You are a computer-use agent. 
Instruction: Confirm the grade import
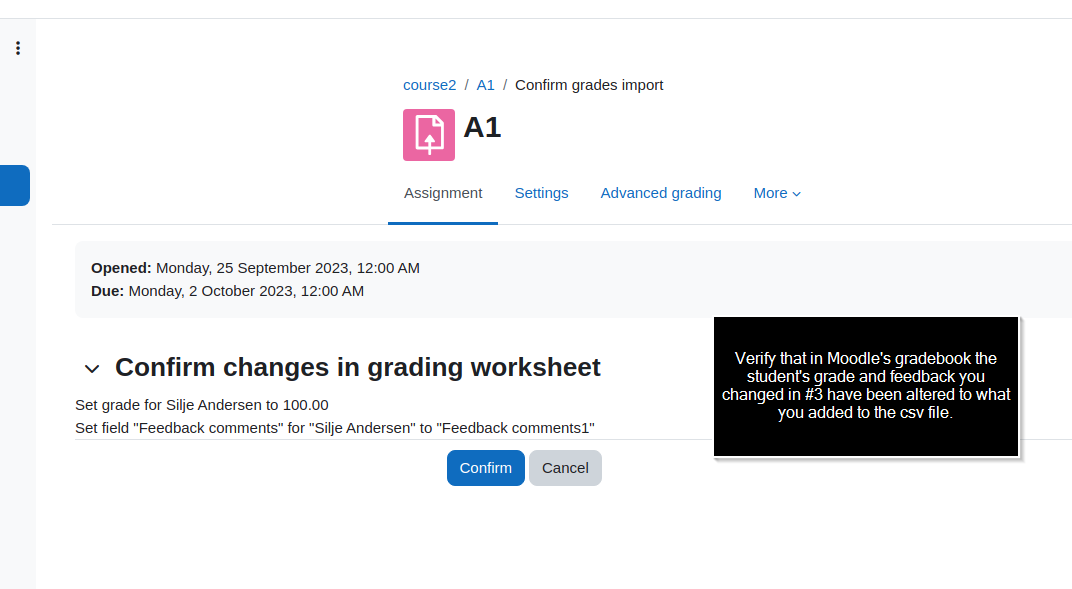pyautogui.click(x=485, y=468)
